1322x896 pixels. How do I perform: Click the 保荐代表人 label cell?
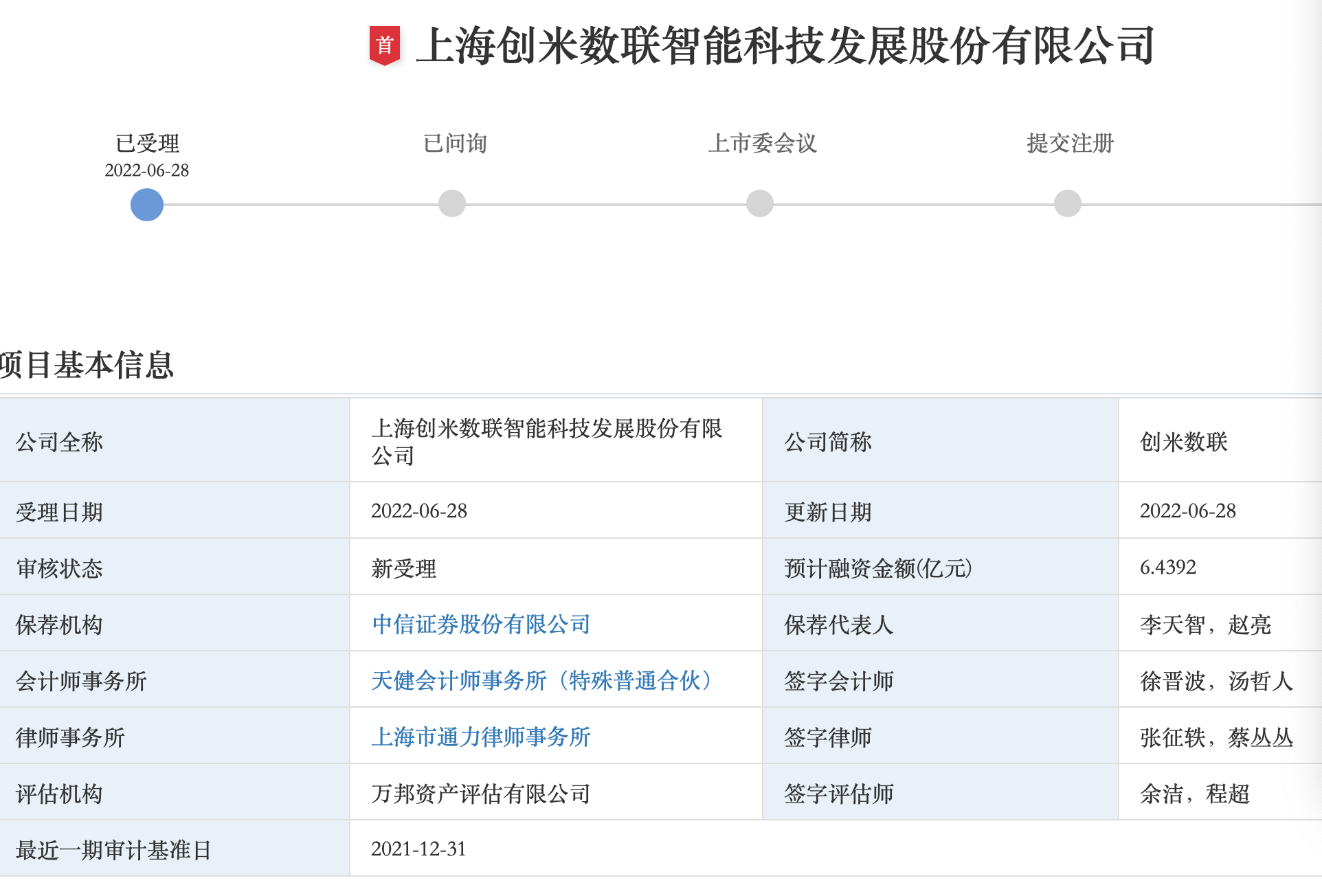point(940,623)
